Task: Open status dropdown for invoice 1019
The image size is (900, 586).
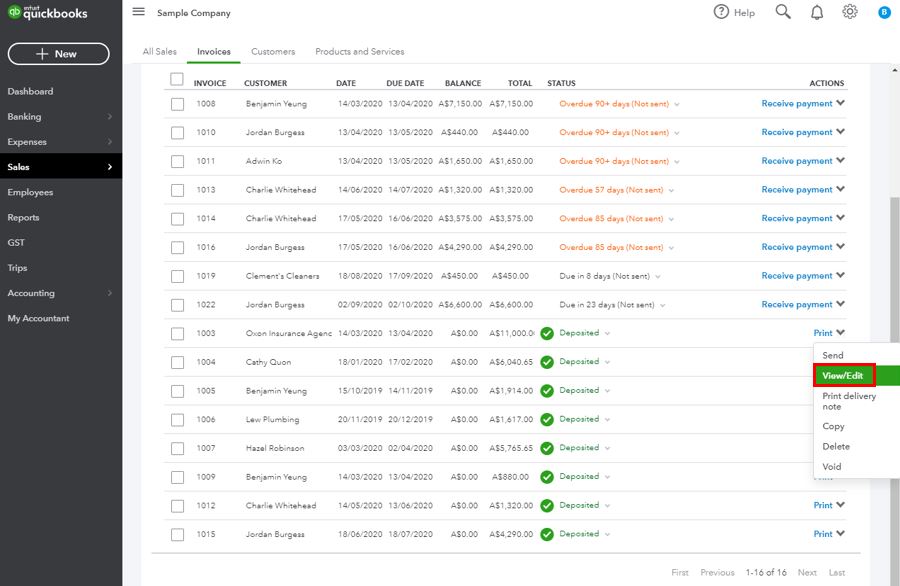Action: tap(661, 276)
